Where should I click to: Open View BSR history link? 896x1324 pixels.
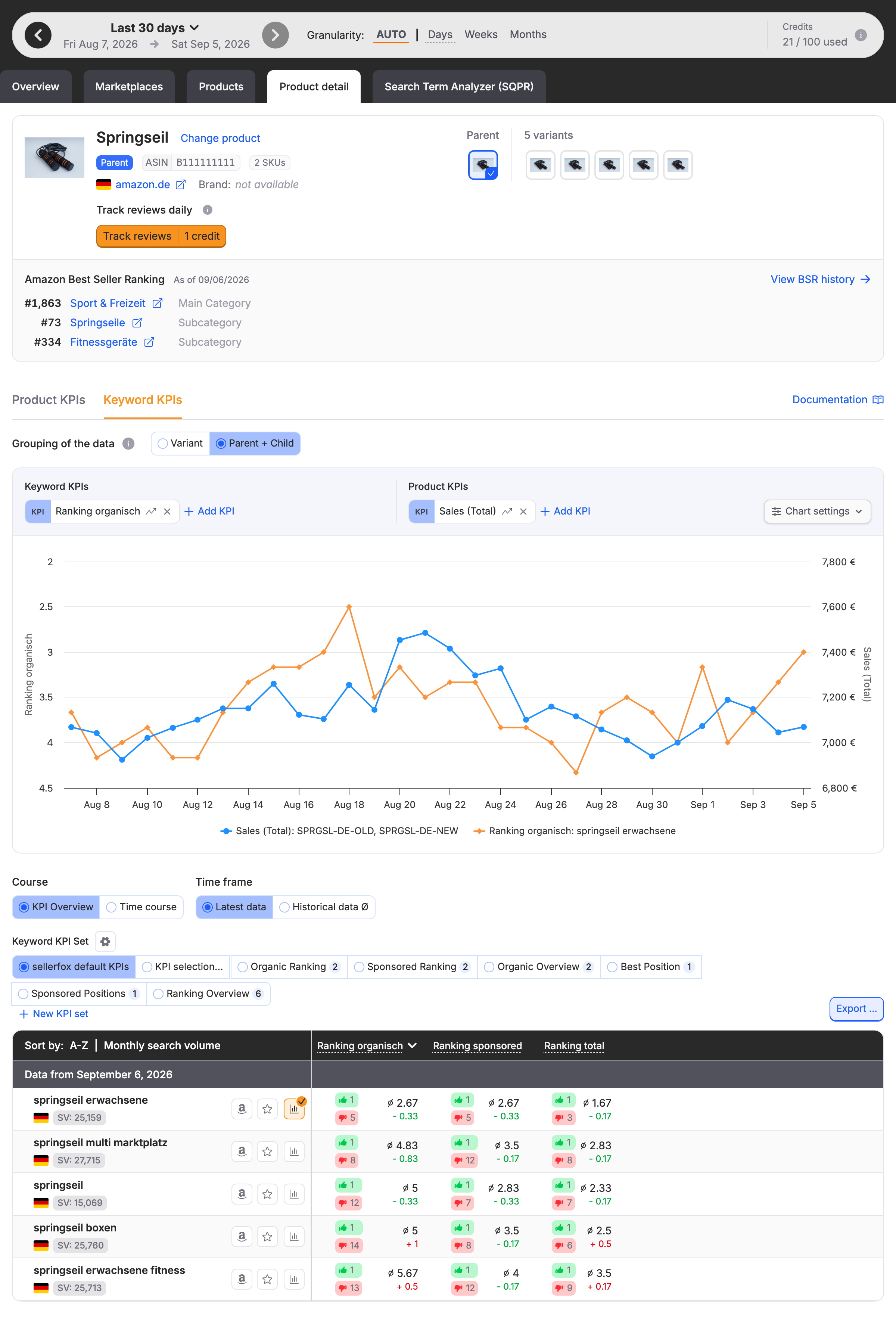(820, 280)
